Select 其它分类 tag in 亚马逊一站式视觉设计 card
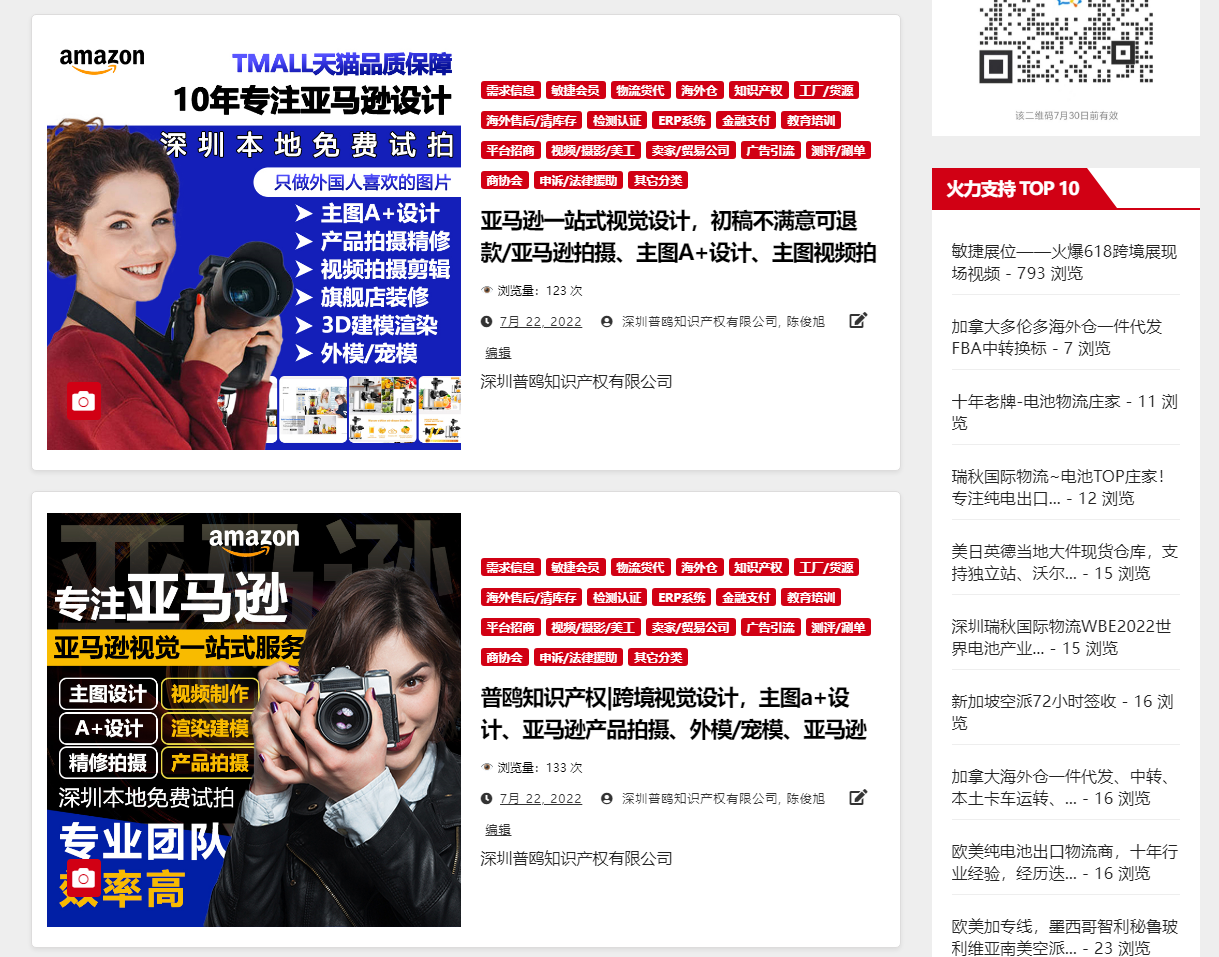 coord(658,180)
